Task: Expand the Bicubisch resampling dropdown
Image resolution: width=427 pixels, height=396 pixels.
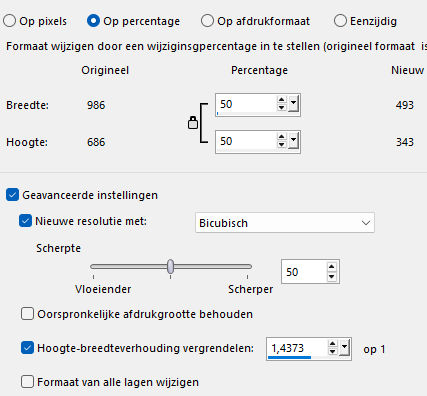Action: pyautogui.click(x=366, y=223)
